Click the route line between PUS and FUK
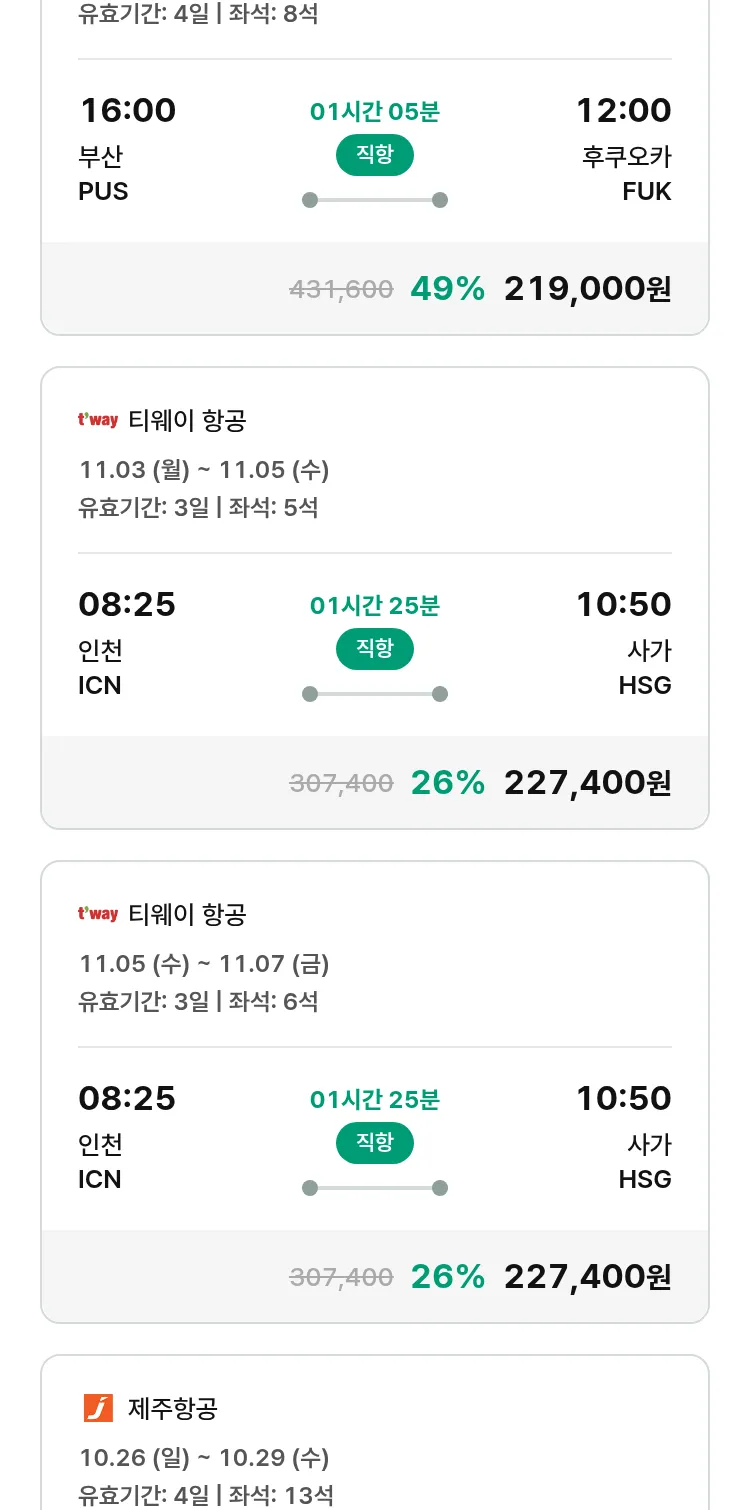This screenshot has height=1510, width=750. 374,200
